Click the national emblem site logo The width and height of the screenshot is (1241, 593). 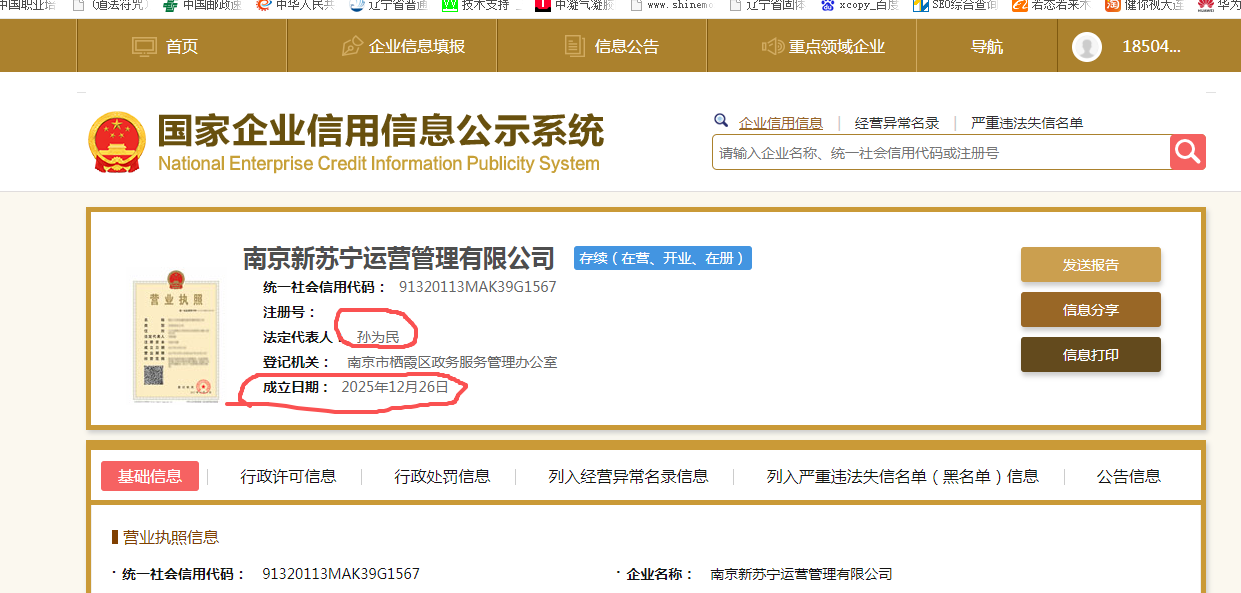tap(117, 142)
